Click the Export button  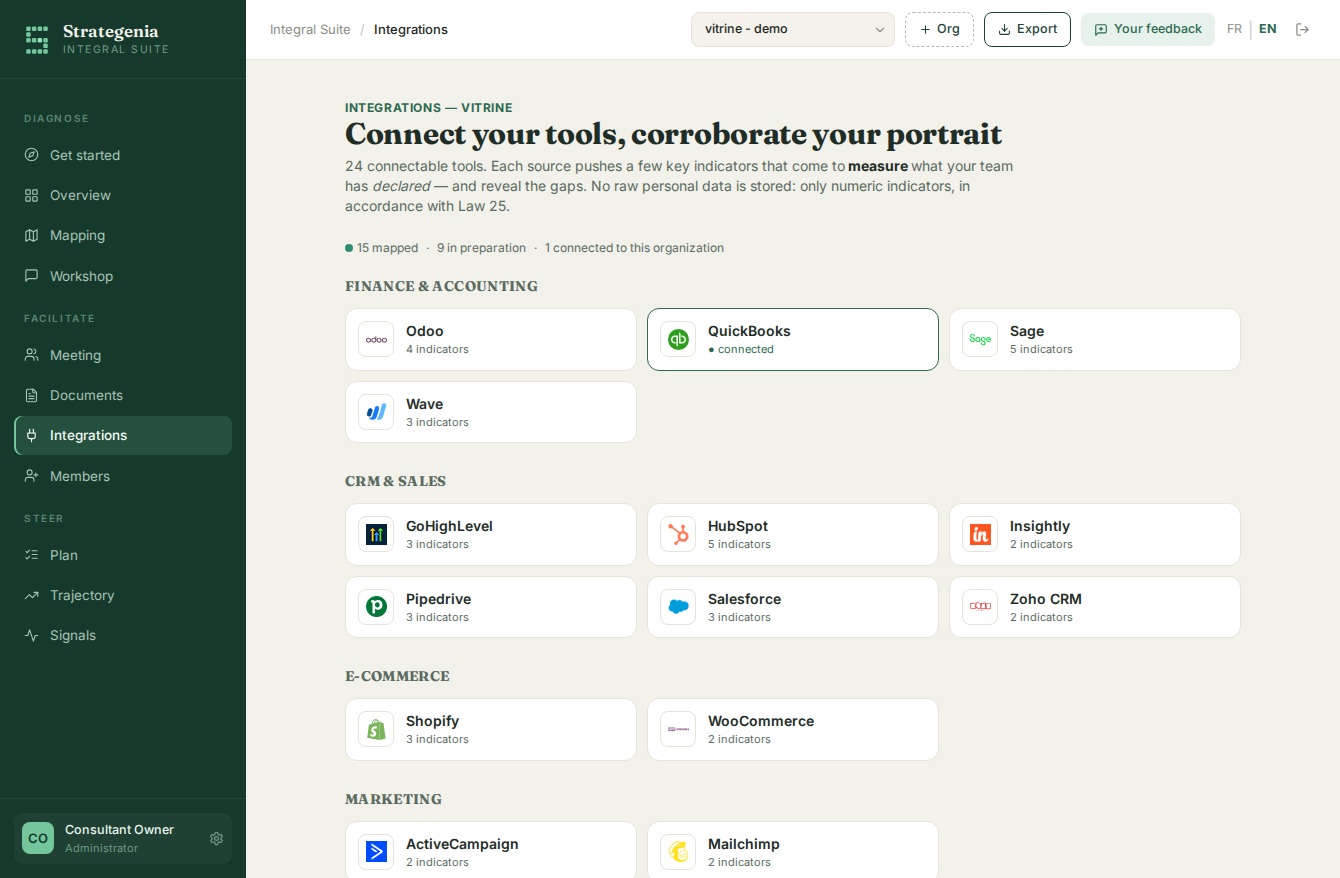point(1027,29)
